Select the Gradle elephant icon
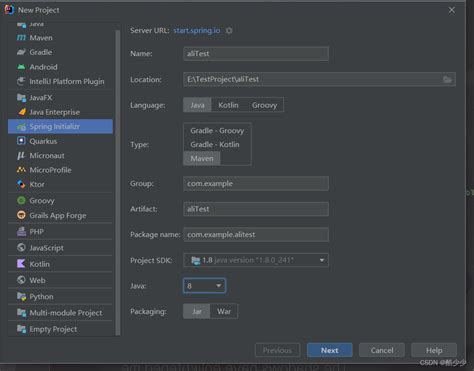 tap(21, 52)
